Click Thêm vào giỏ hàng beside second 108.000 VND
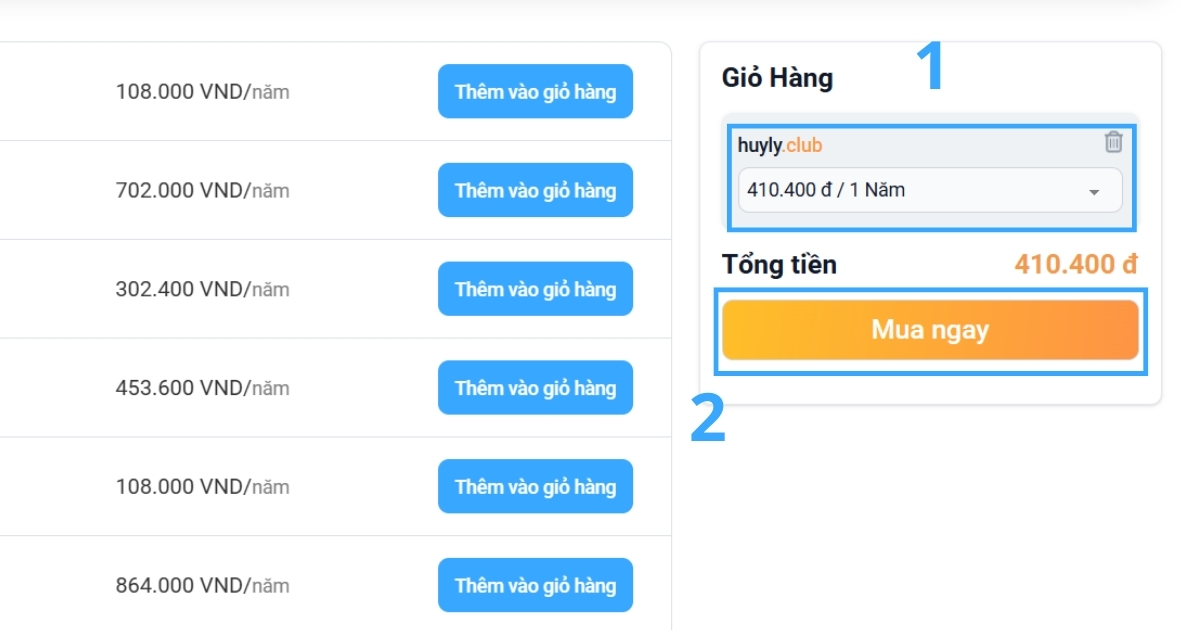Screen dimensions: 1200x630 [x=535, y=486]
